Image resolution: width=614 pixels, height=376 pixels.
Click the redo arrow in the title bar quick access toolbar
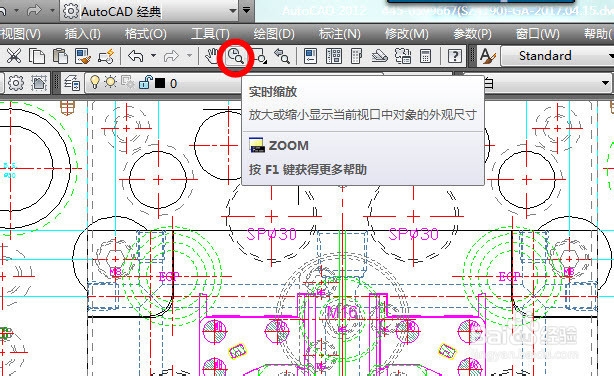click(x=34, y=10)
